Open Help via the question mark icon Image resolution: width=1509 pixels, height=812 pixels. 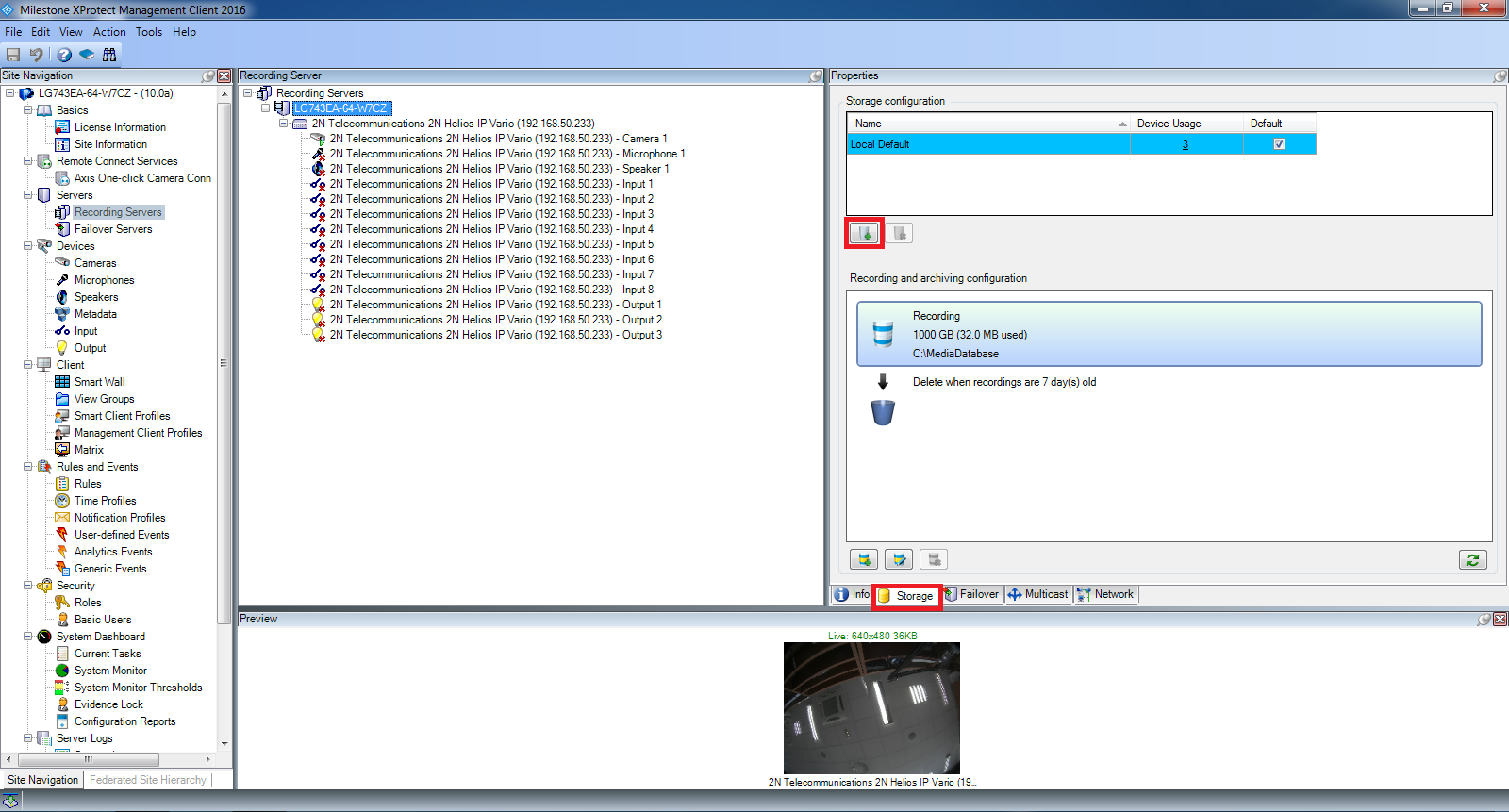click(64, 55)
